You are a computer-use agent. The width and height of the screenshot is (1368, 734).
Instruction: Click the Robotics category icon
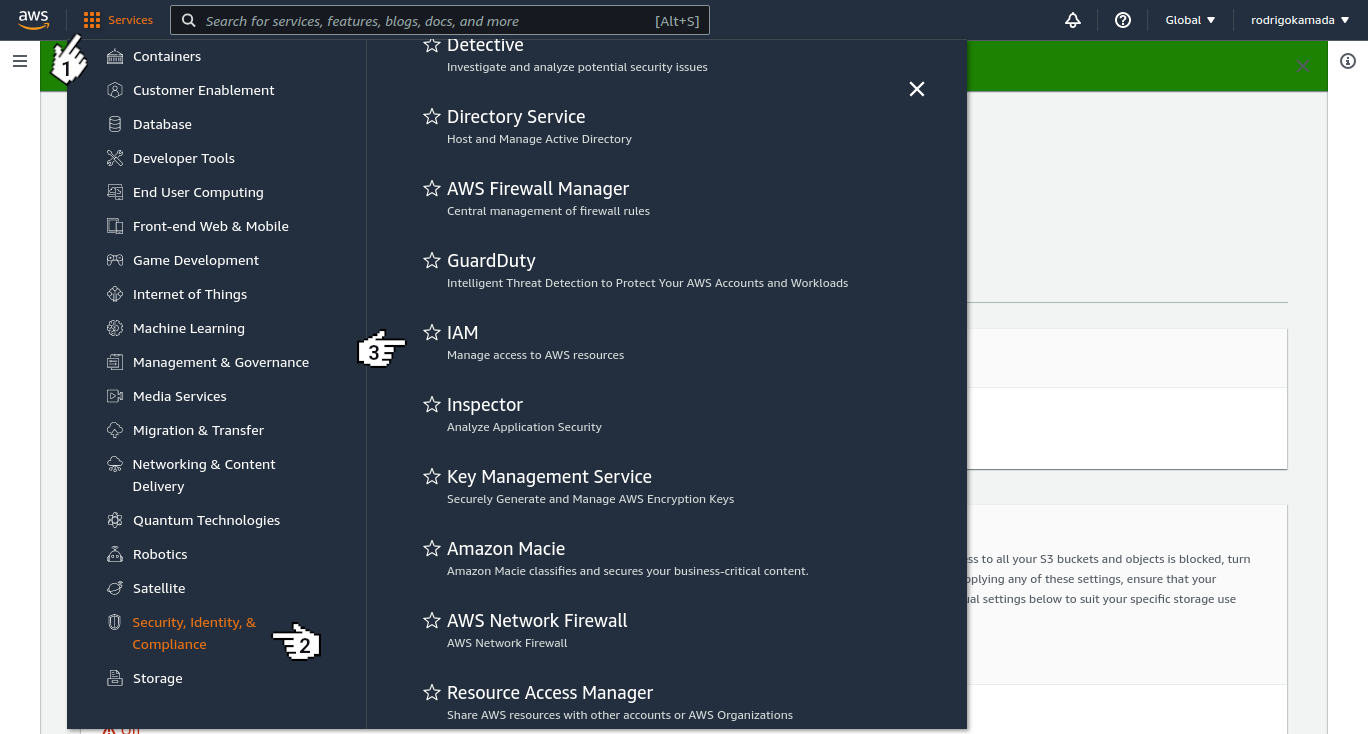[115, 554]
